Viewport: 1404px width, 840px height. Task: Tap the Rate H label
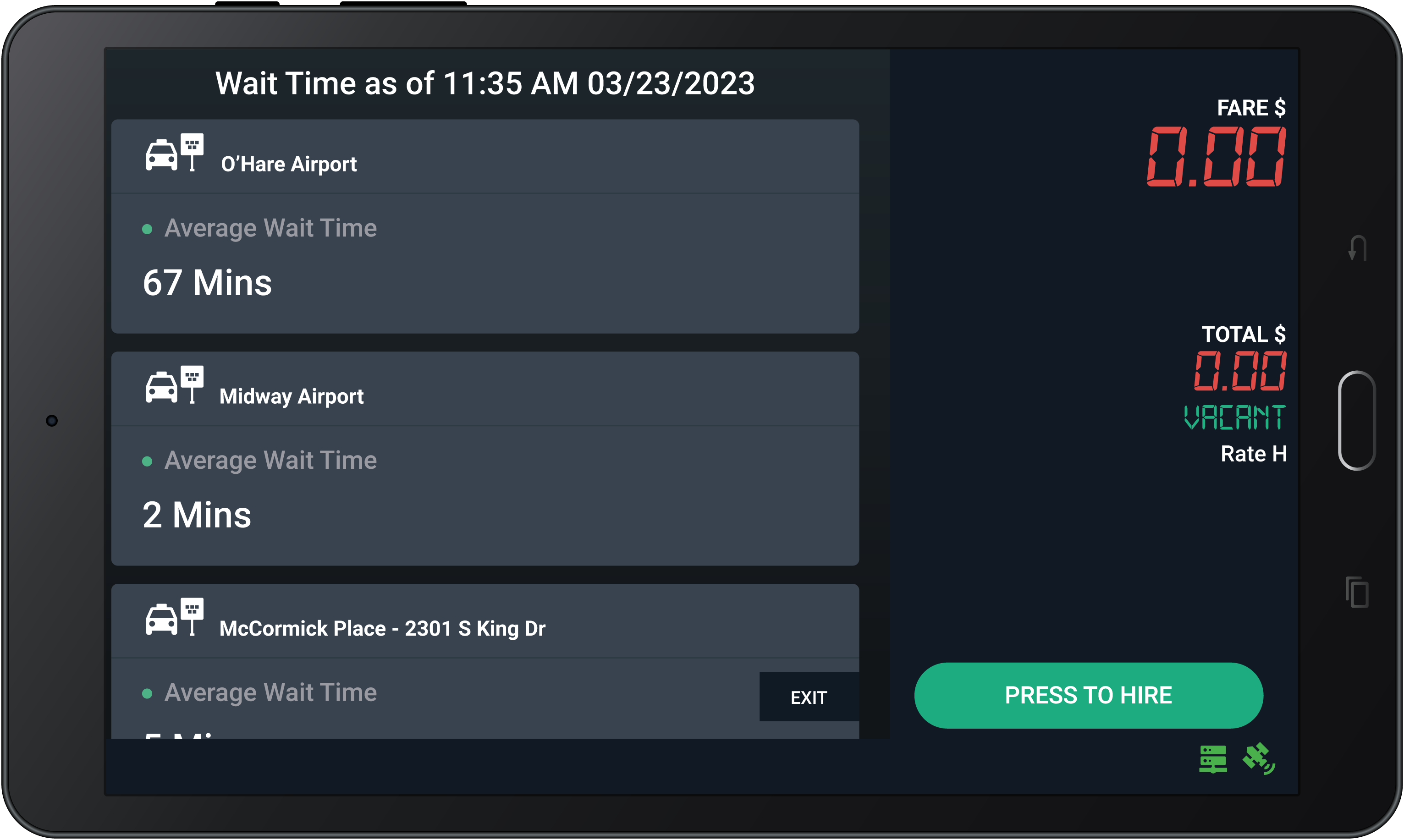click(x=1253, y=454)
